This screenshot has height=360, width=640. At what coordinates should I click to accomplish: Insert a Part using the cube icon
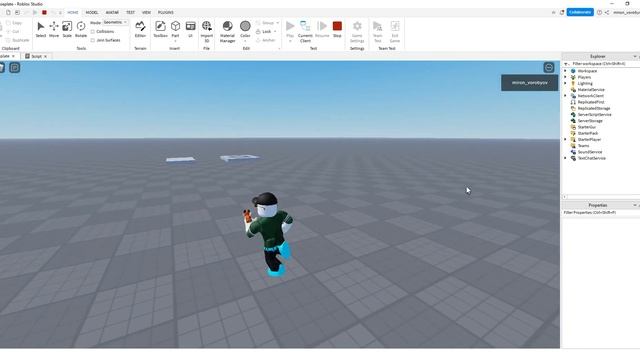coord(176,27)
